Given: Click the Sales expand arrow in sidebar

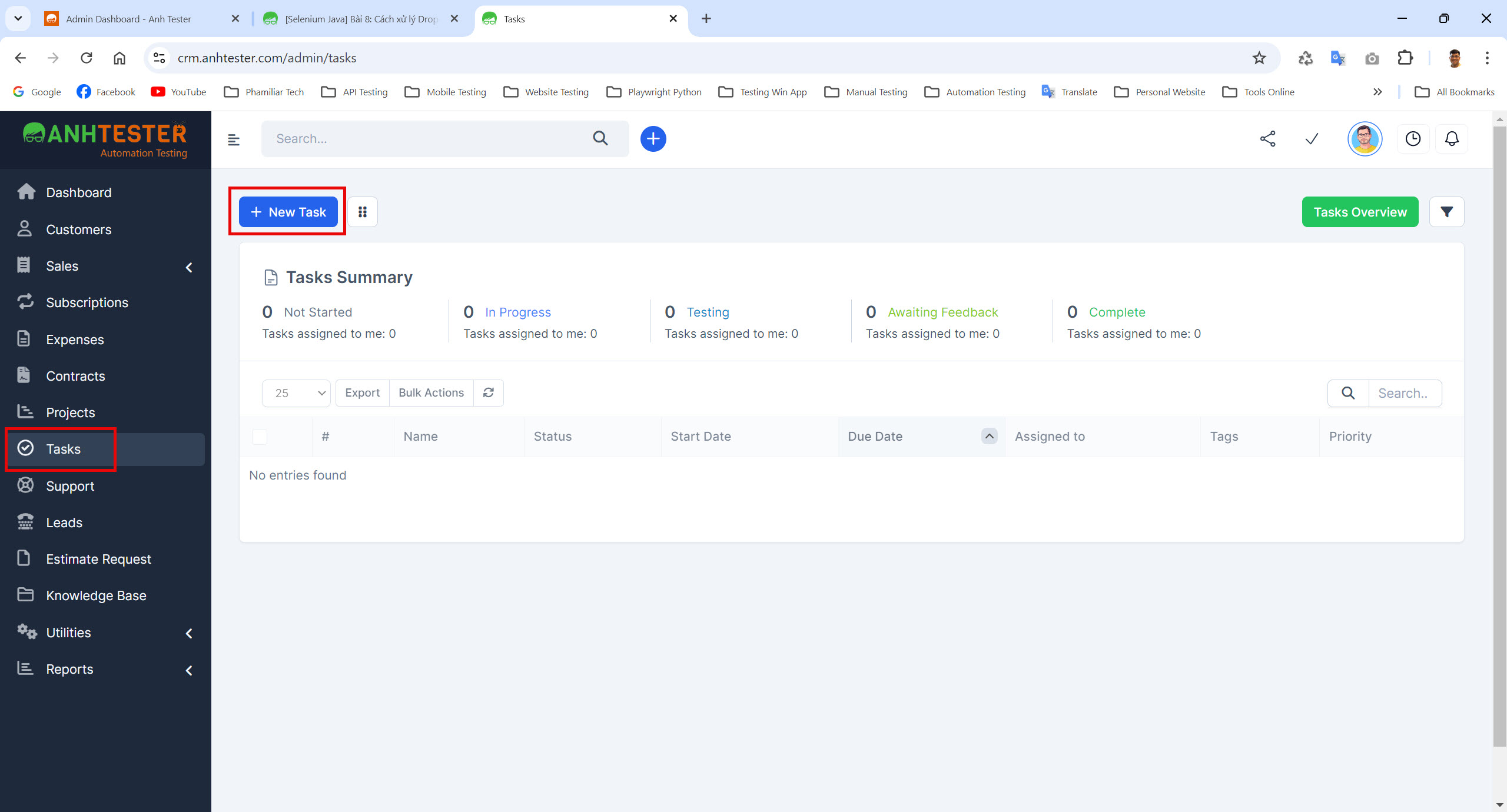Looking at the screenshot, I should pos(193,265).
